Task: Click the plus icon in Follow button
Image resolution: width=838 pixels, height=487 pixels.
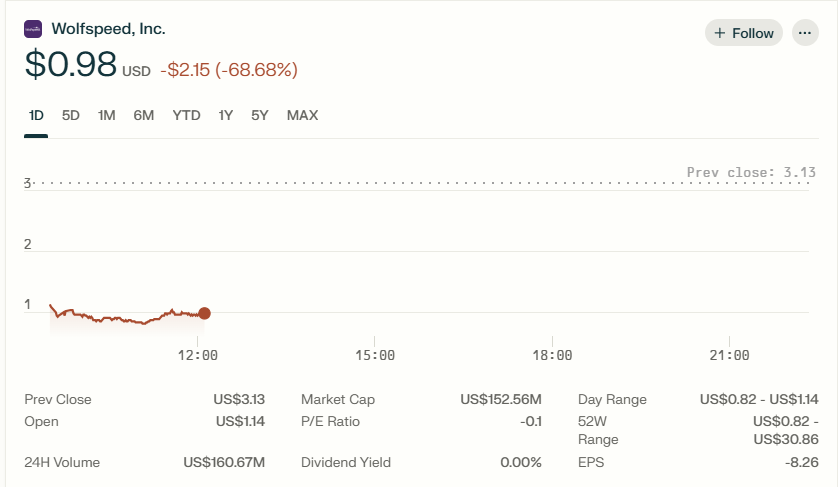Action: [x=720, y=33]
